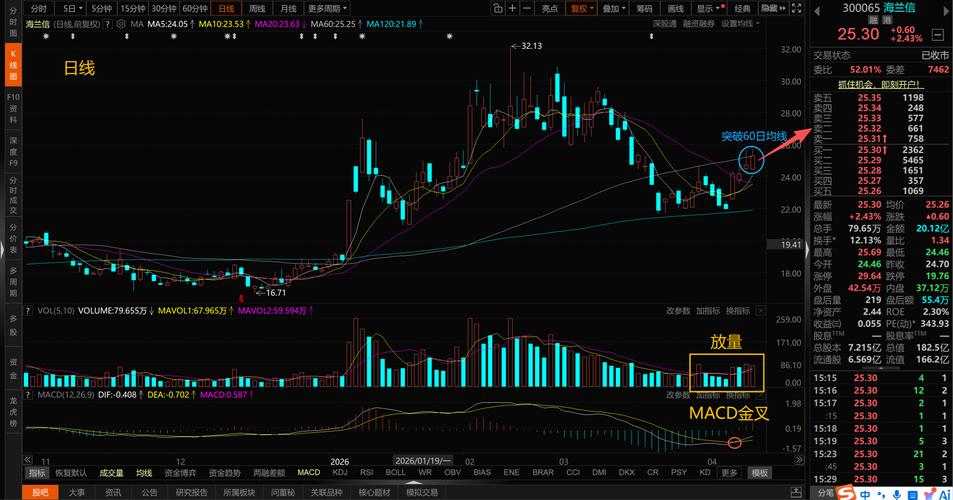The image size is (953, 500).
Task: Toggle the 成交量 indicator
Action: [111, 473]
